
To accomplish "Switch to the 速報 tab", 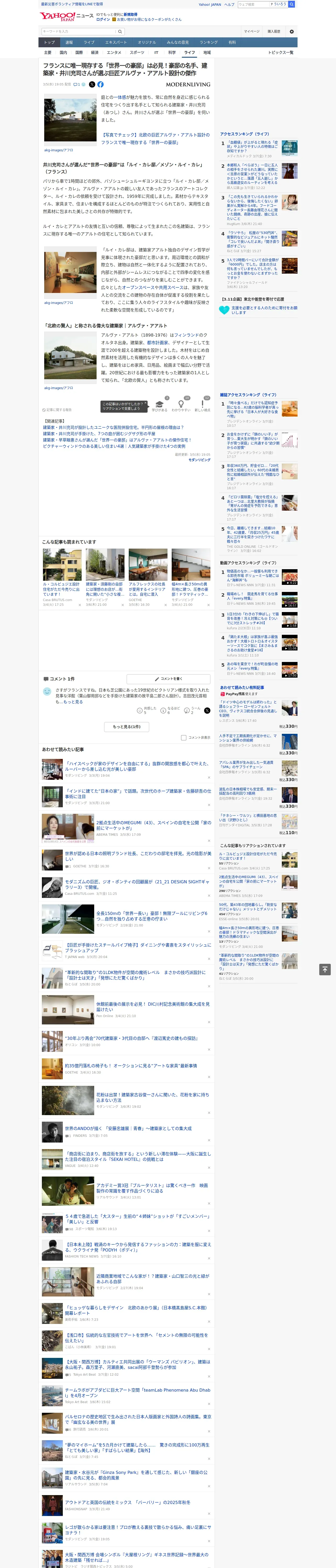I will 69,43.
